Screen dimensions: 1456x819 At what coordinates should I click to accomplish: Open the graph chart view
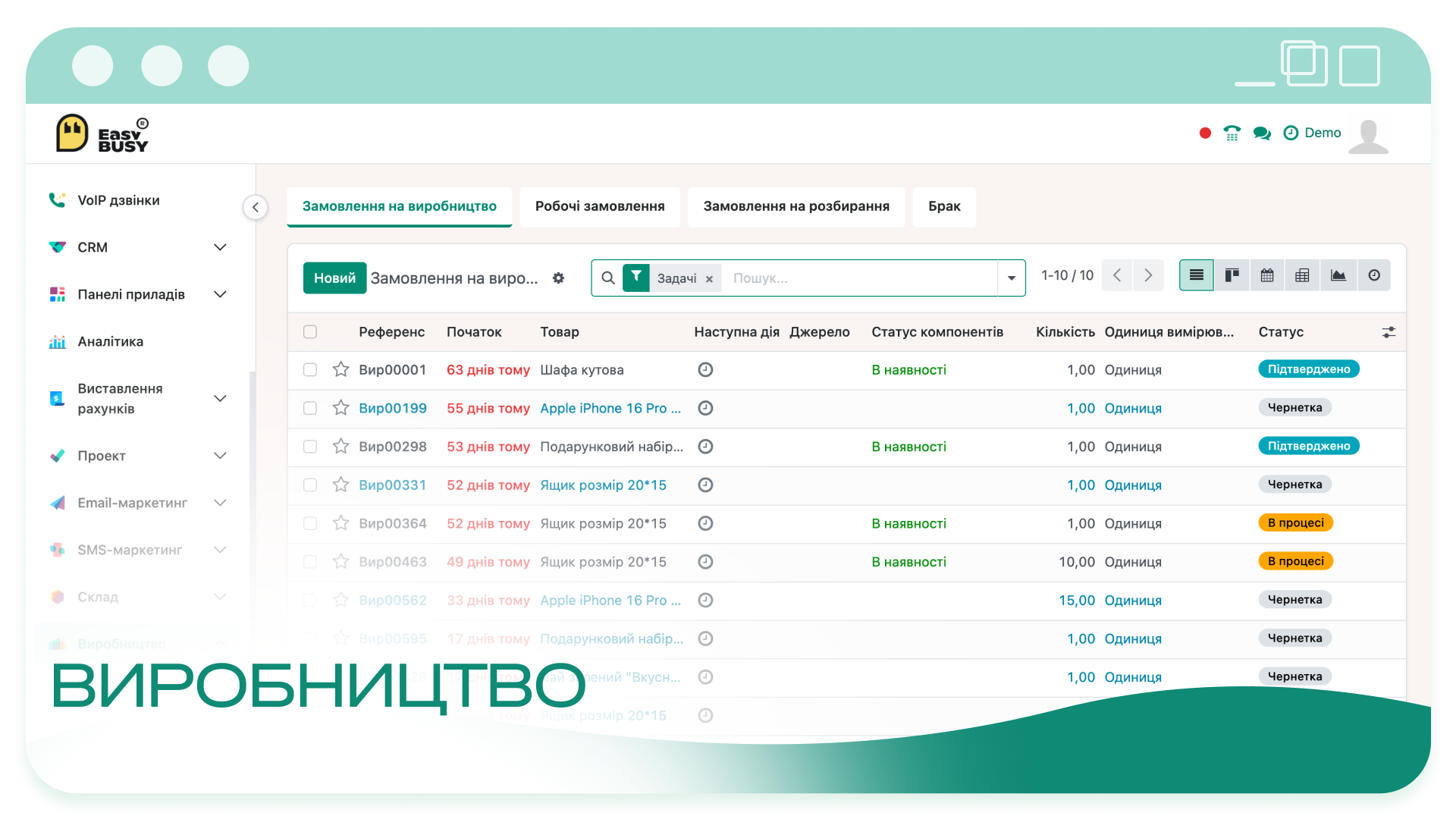pyautogui.click(x=1338, y=275)
